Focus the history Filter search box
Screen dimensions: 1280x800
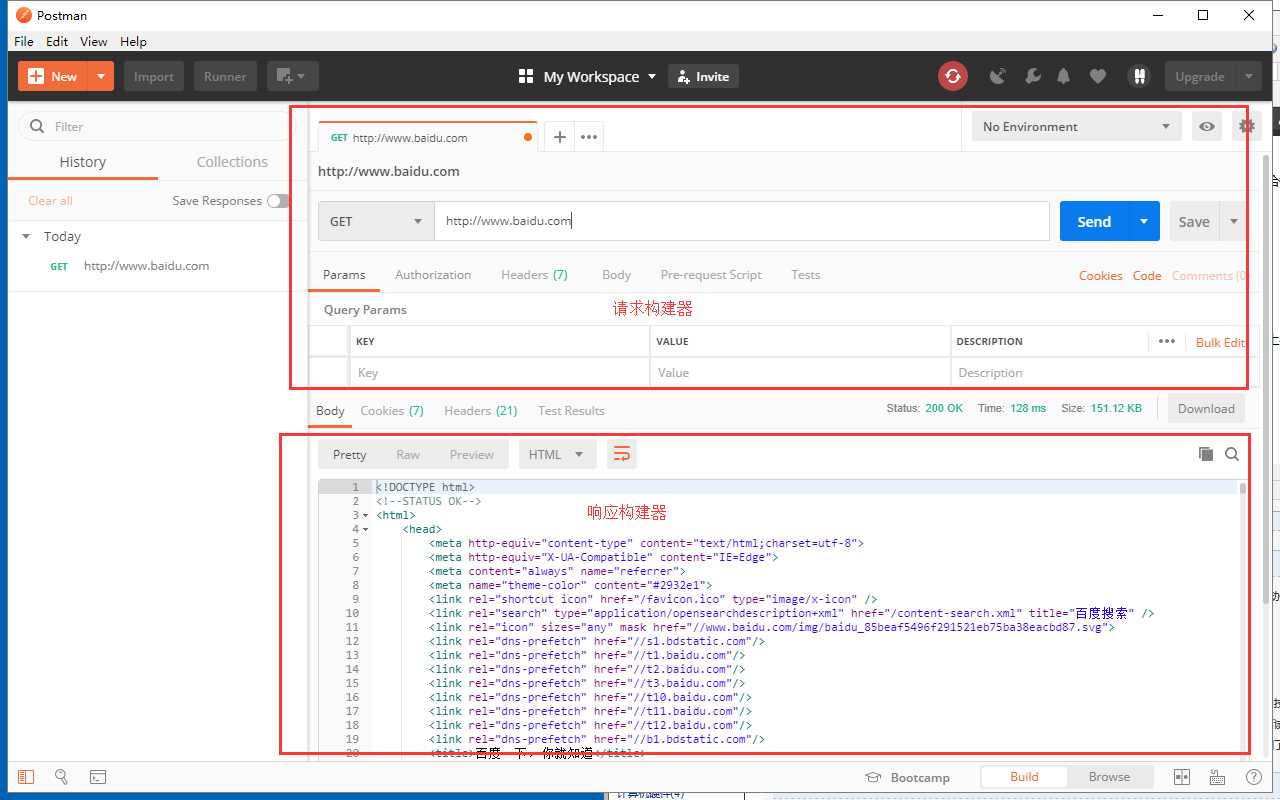pos(155,126)
